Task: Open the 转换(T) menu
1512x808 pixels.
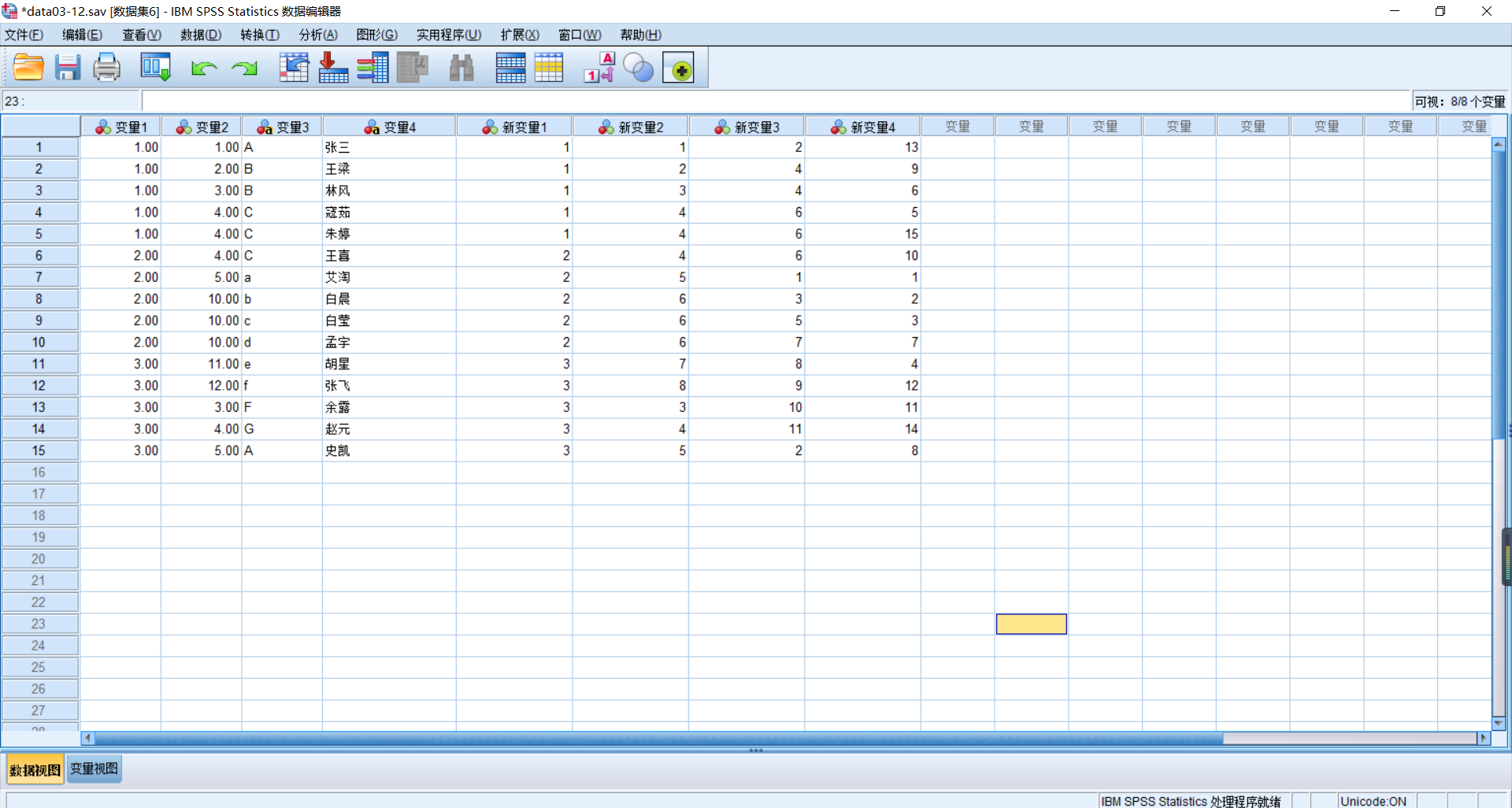Action: click(x=260, y=35)
